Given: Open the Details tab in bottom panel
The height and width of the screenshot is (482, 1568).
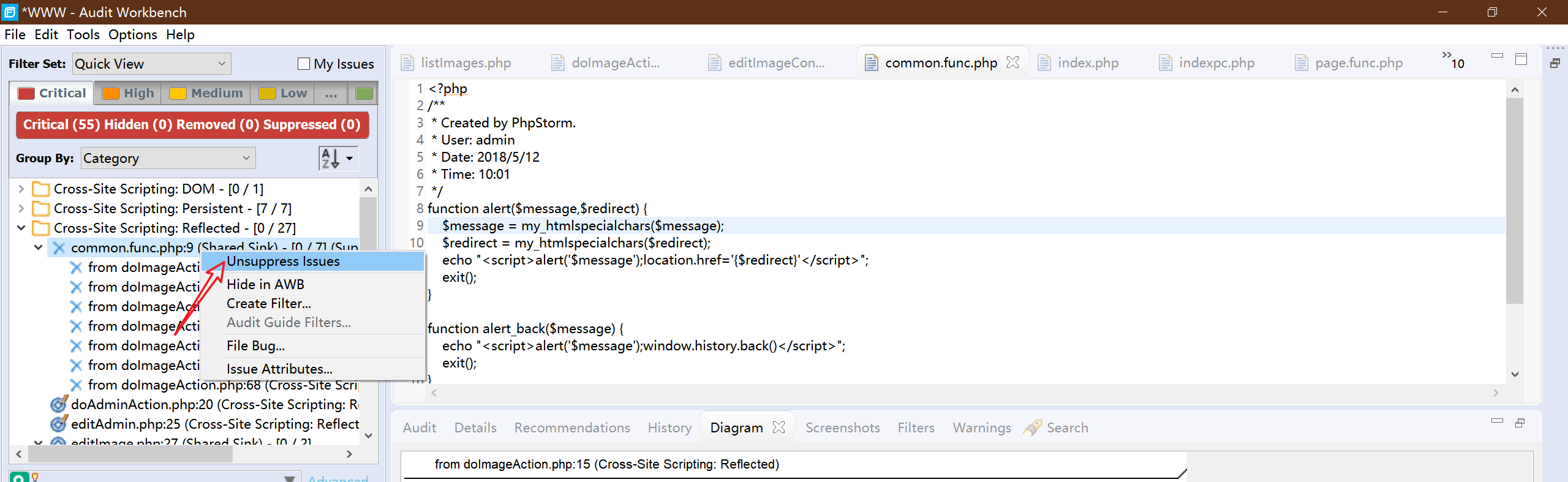Looking at the screenshot, I should [x=475, y=427].
